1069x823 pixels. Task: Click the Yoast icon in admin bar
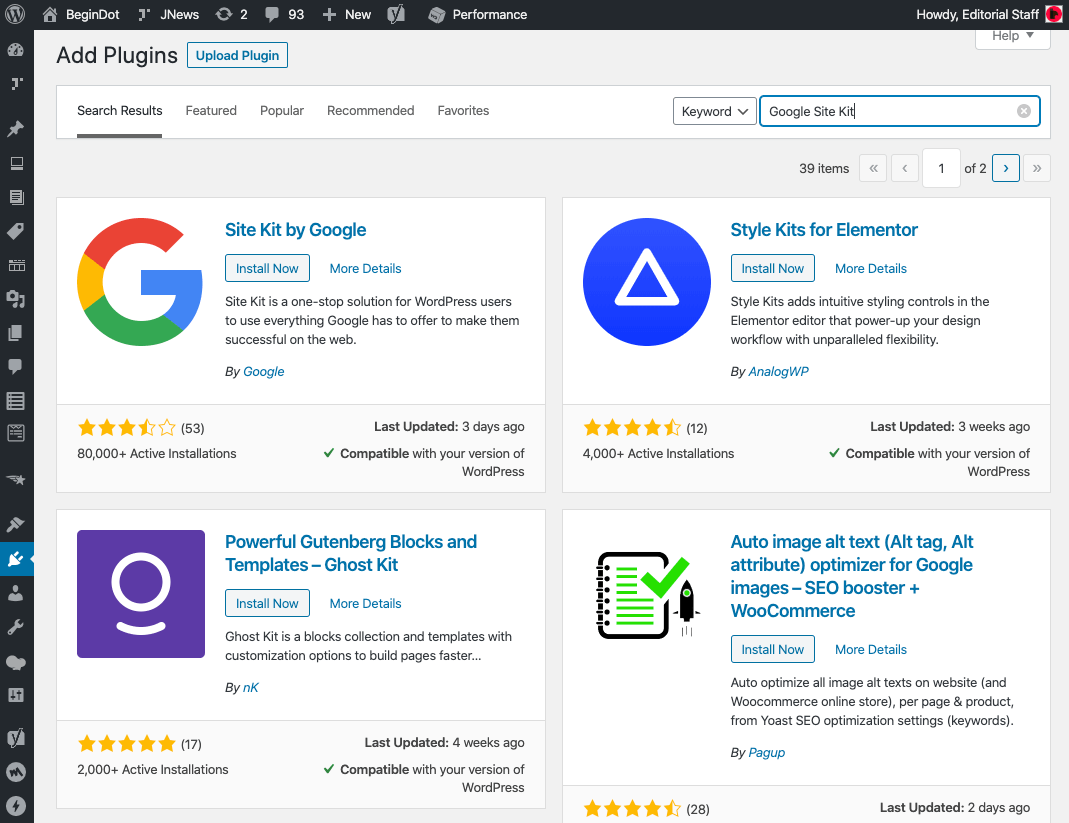coord(396,14)
